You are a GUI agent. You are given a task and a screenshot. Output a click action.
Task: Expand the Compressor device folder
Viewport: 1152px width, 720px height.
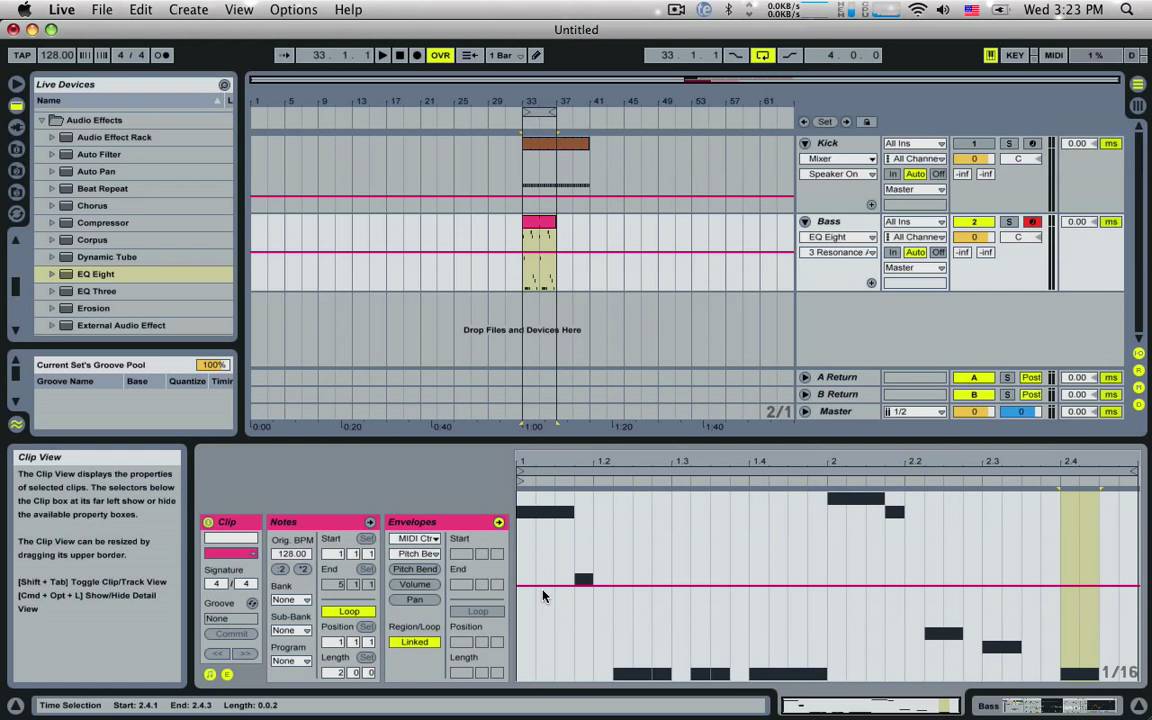click(x=52, y=223)
